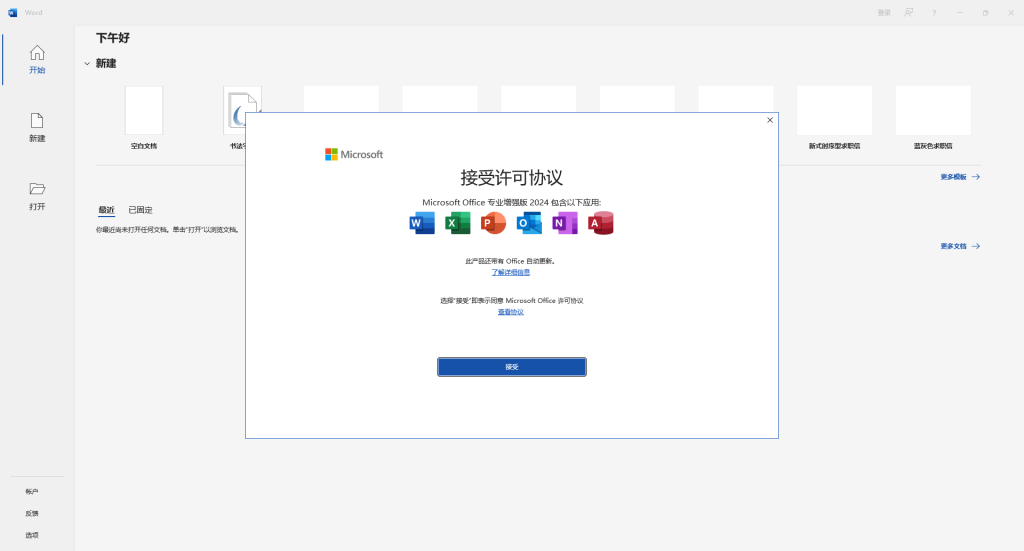Open the 了解详细信息 link
The height and width of the screenshot is (551, 1024).
tap(511, 272)
